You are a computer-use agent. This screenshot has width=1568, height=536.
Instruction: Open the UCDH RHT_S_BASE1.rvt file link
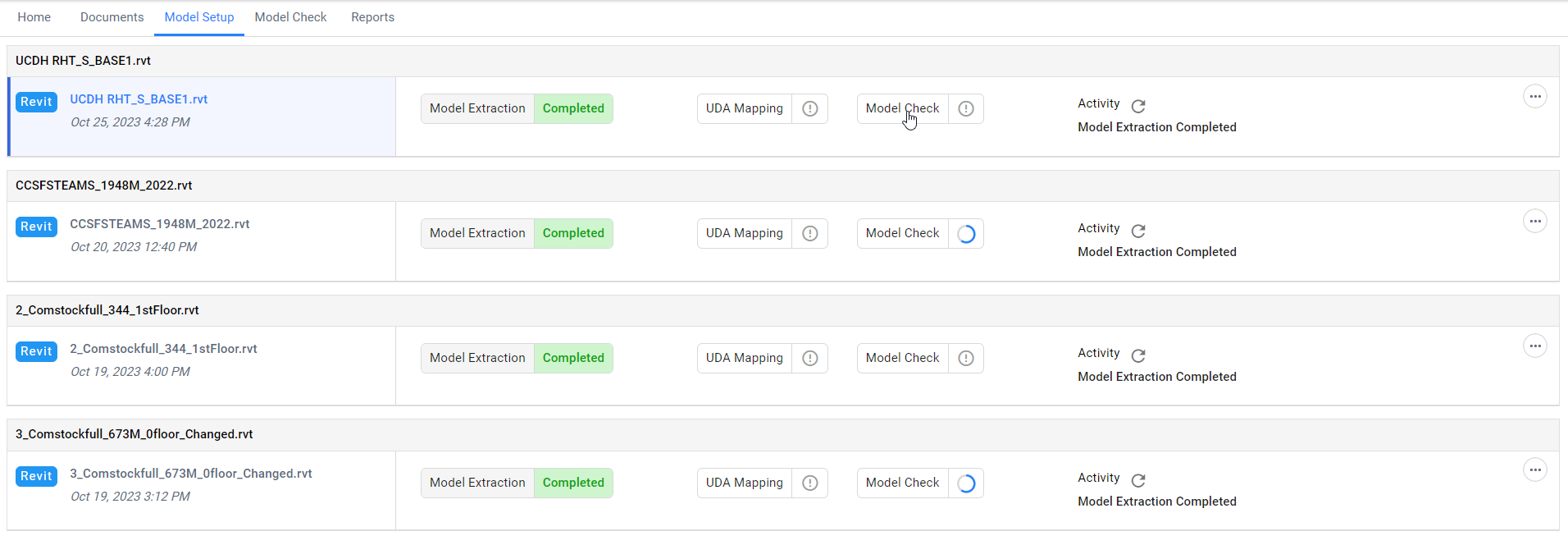pyautogui.click(x=139, y=99)
